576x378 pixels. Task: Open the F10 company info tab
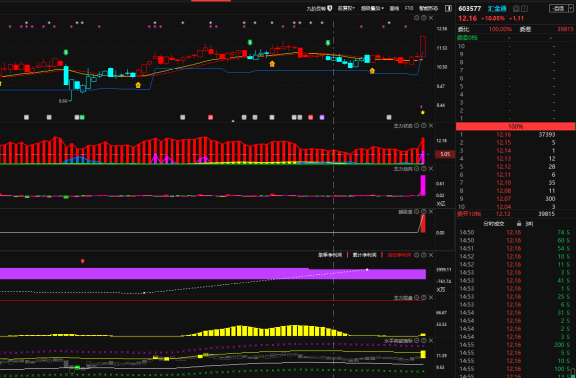click(x=409, y=8)
